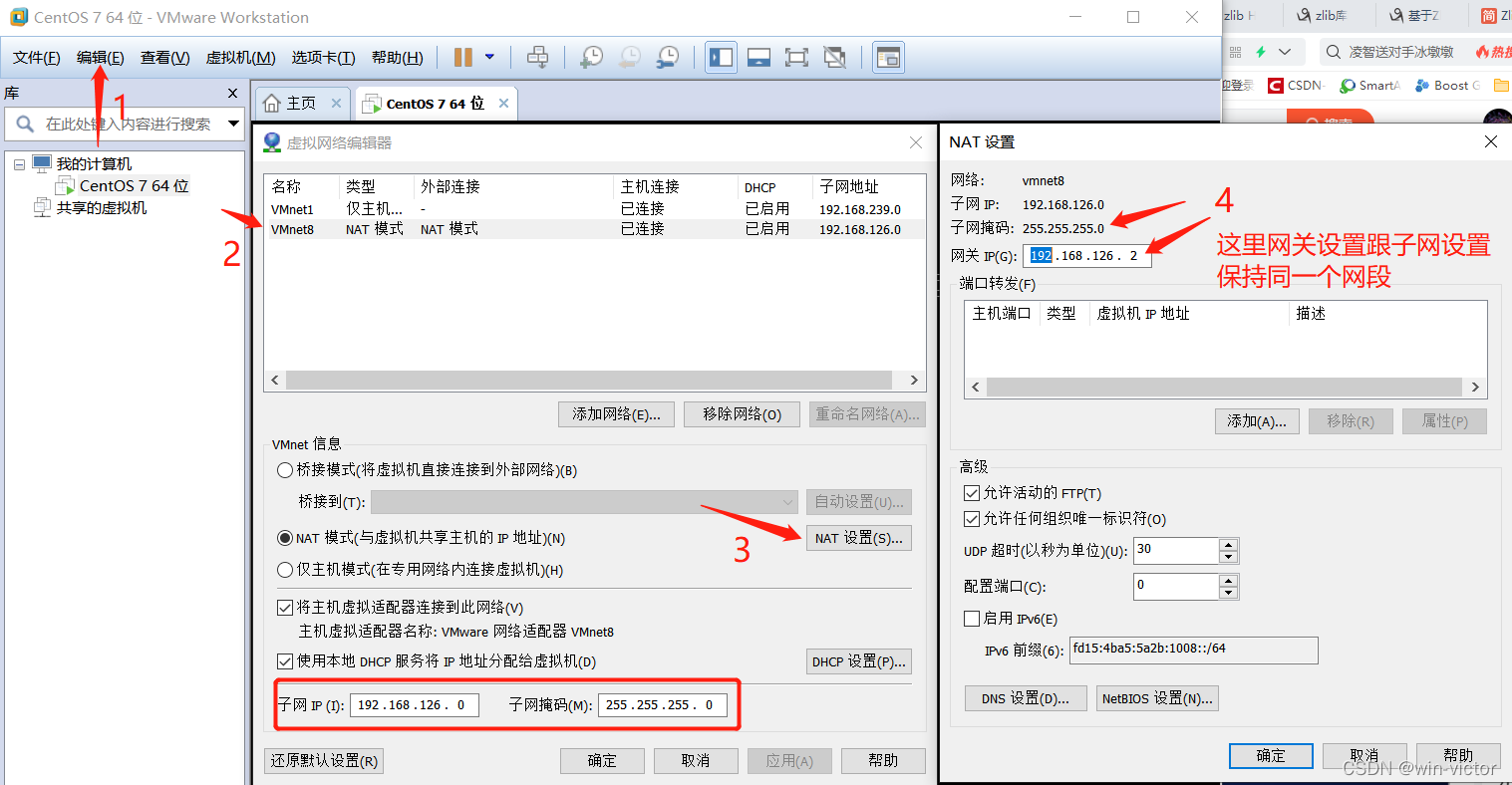
Task: Click 帮助 in virtual network editor
Action: coord(883,761)
